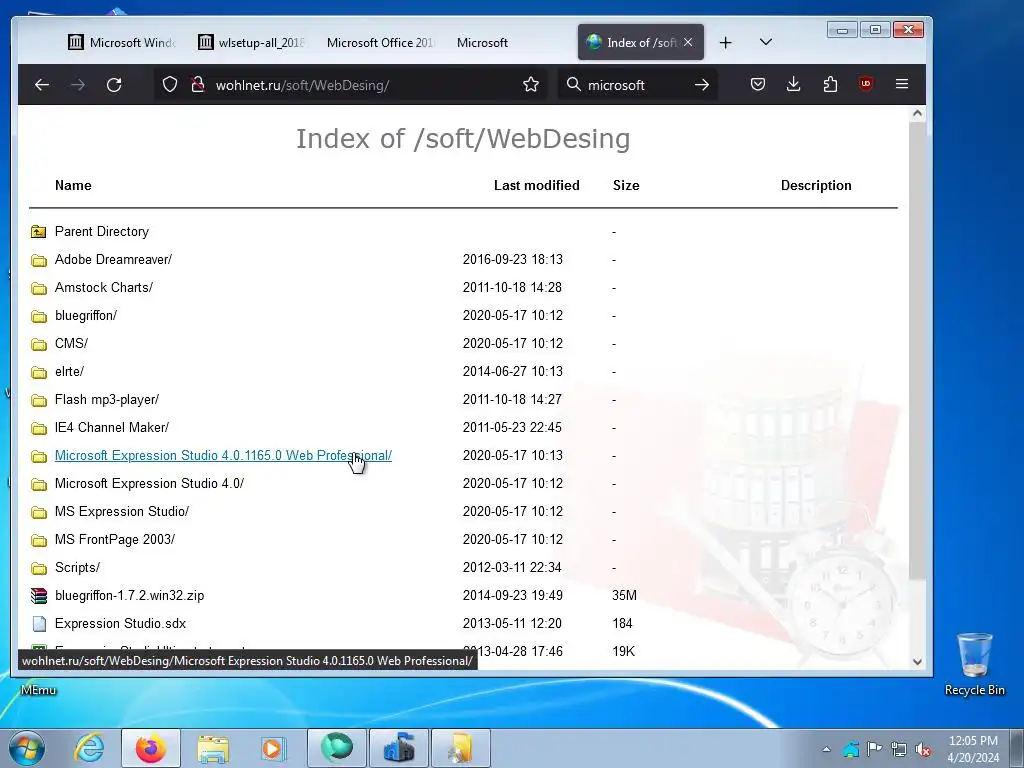Open the Parent Directory link
The image size is (1024, 768).
click(x=102, y=231)
